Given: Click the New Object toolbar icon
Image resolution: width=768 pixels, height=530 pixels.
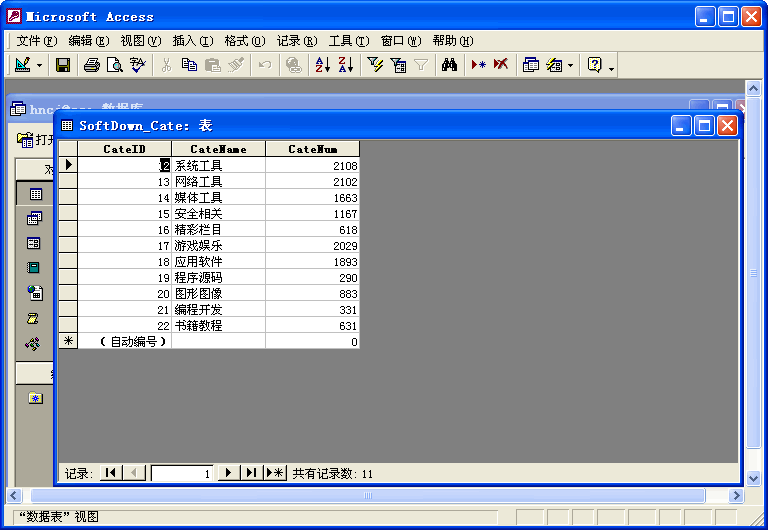Looking at the screenshot, I should [554, 65].
